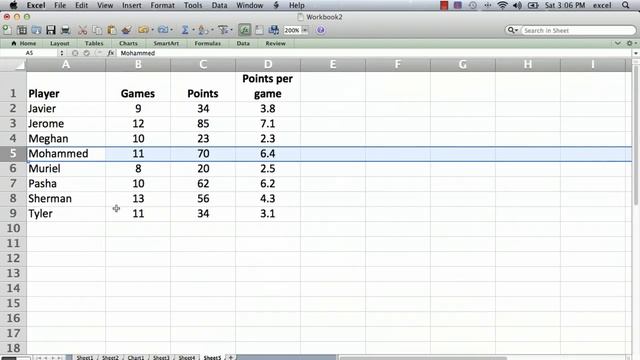
Task: Select the cell containing Jerome
Action: click(x=66, y=124)
